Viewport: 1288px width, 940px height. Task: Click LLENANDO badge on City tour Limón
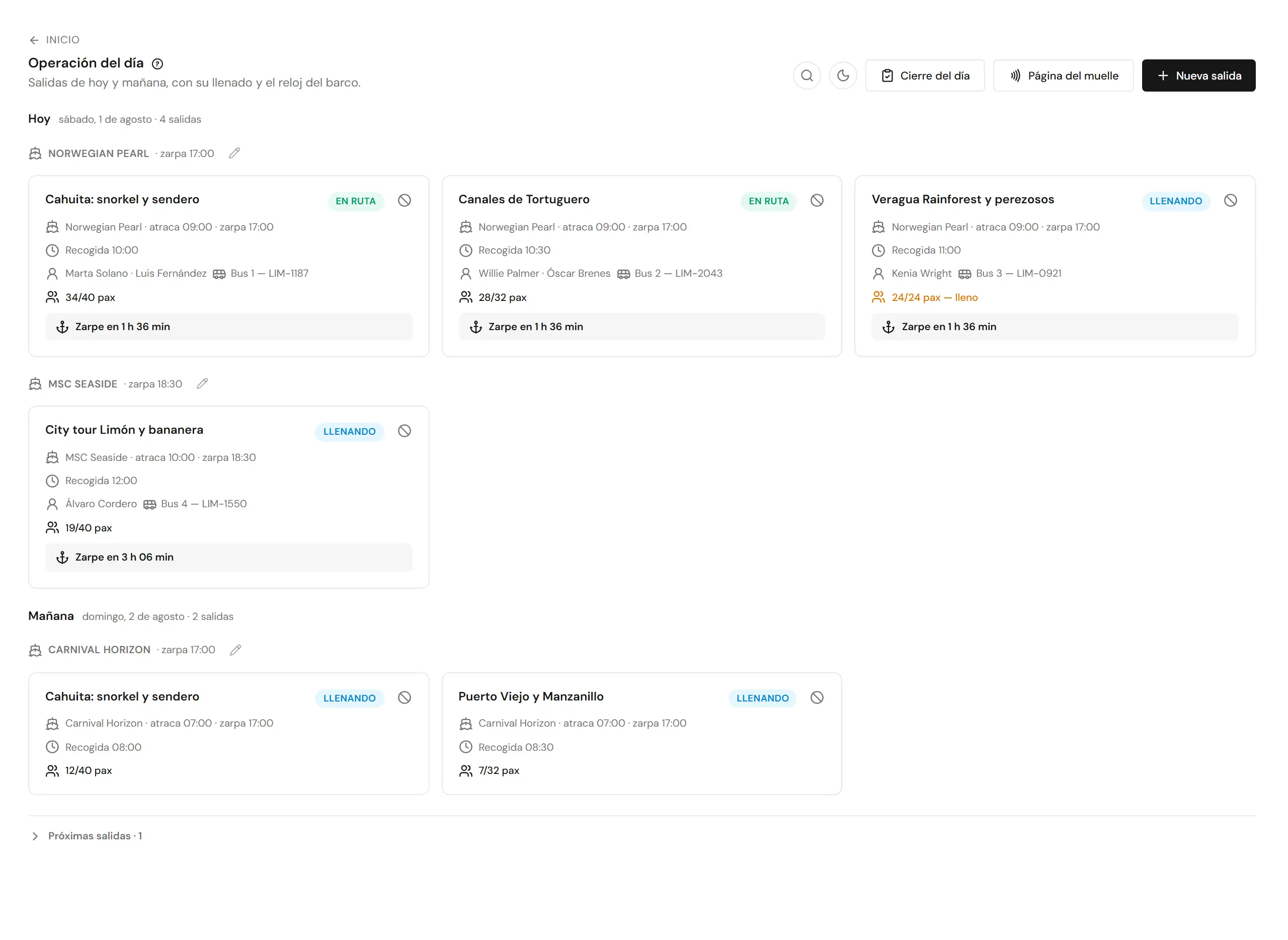point(349,431)
